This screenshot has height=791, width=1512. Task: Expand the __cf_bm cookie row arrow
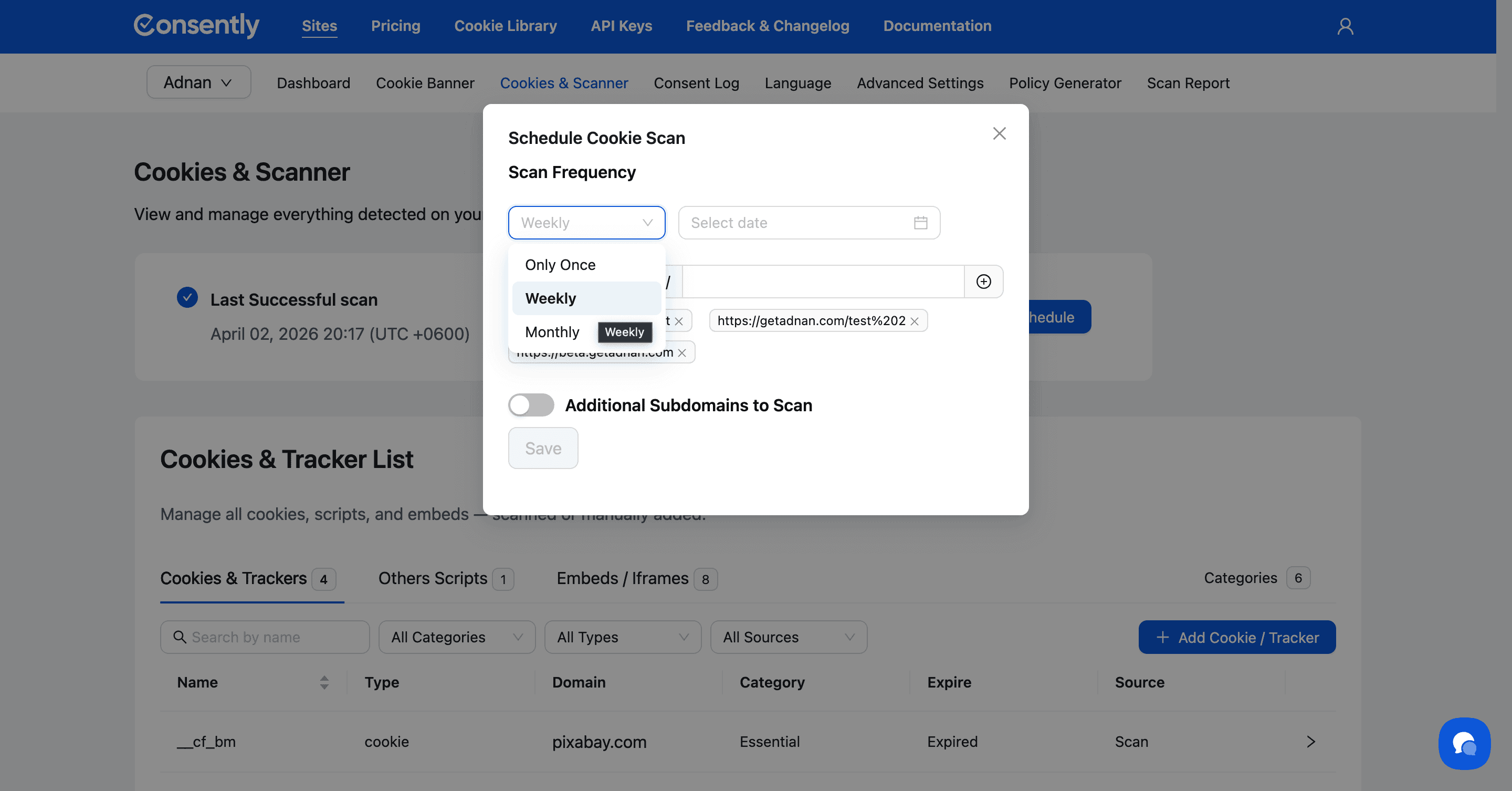tap(1311, 742)
